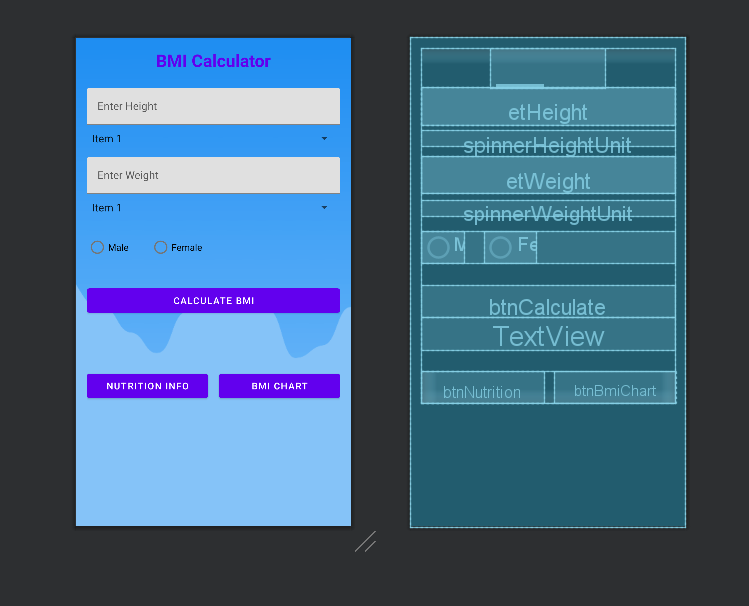Viewport: 749px width, 606px height.
Task: Click the NUTRITION INFO button
Action: point(147,386)
